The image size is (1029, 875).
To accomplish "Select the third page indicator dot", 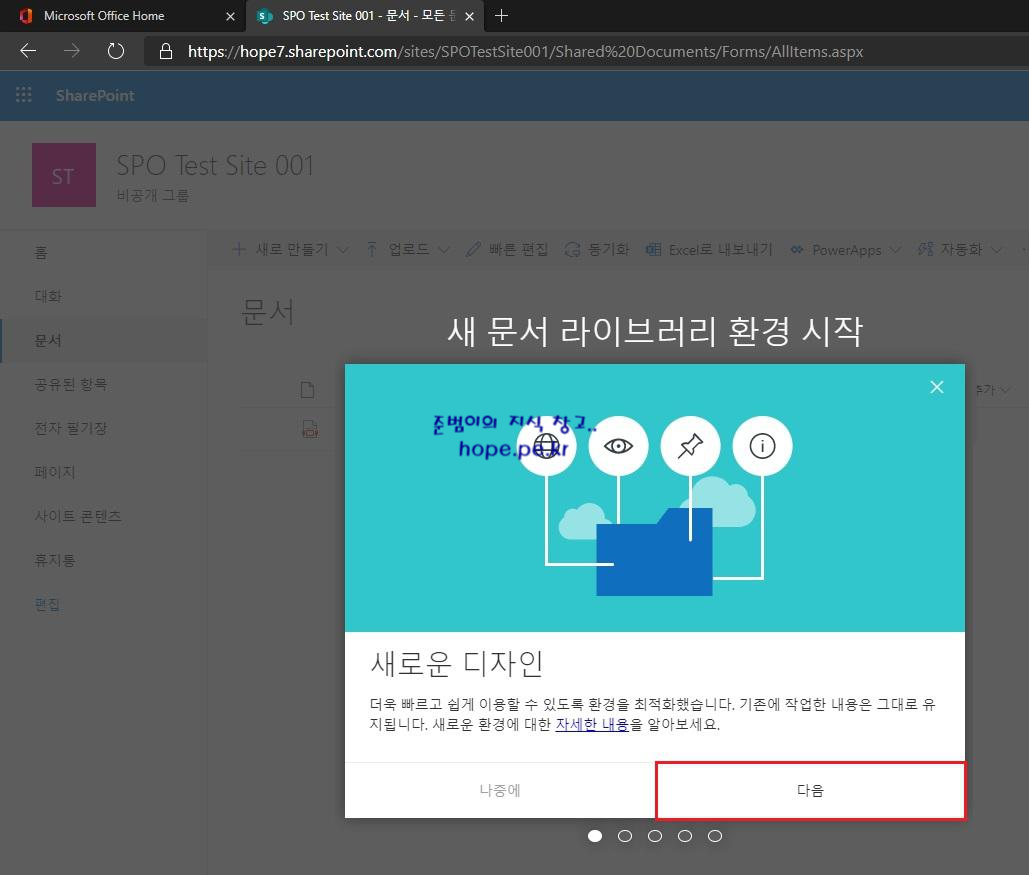I will pos(655,836).
